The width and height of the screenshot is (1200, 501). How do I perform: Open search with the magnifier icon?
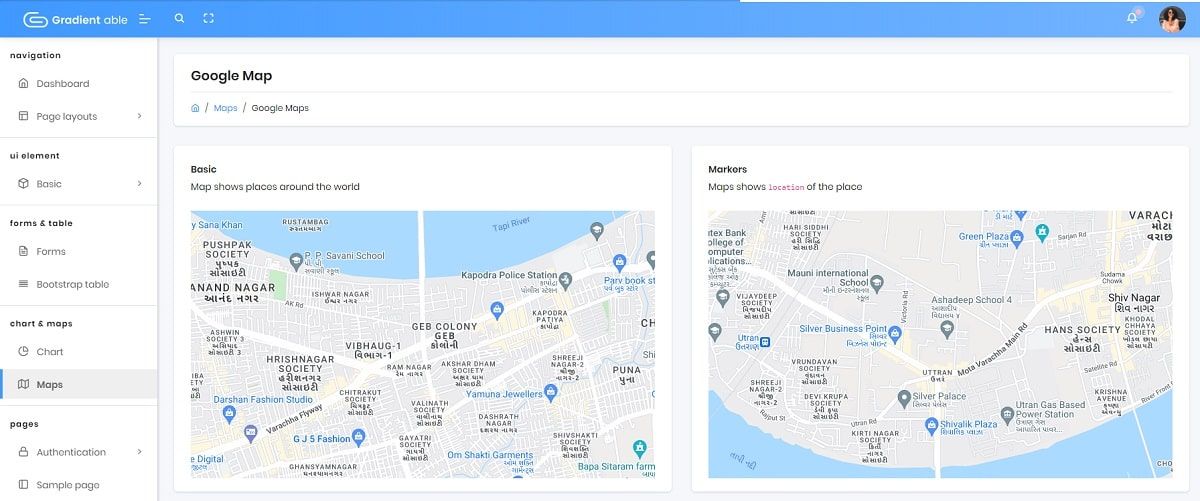click(179, 18)
